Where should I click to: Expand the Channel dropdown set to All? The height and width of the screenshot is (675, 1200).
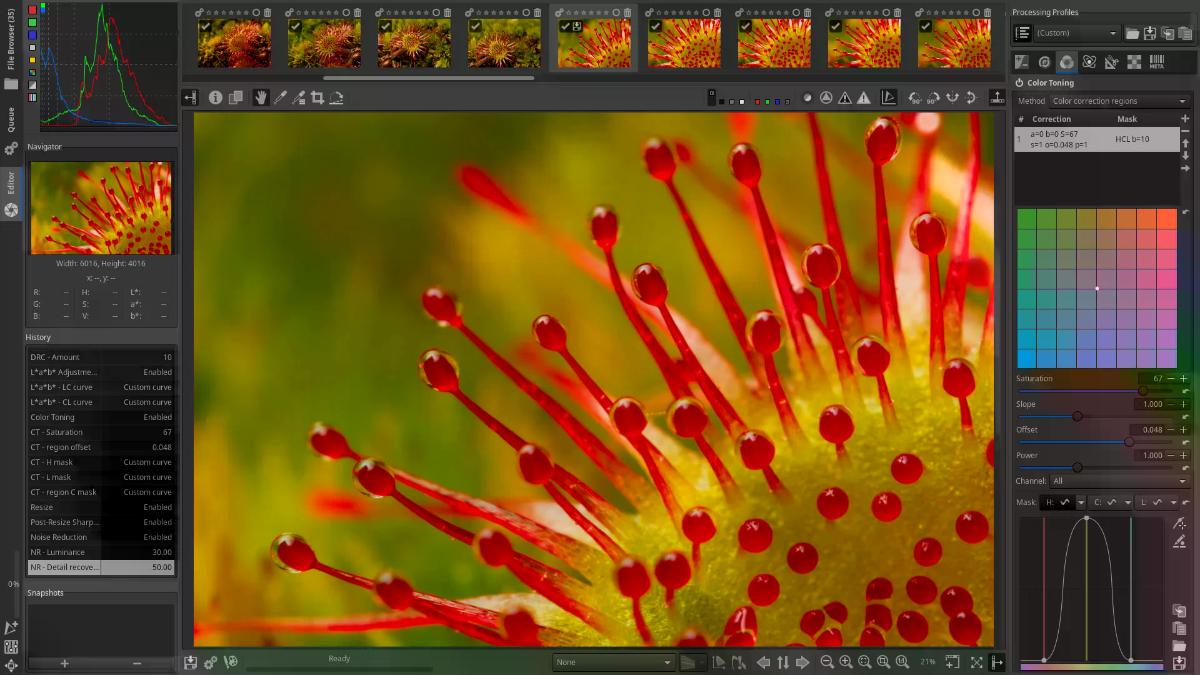point(1119,481)
